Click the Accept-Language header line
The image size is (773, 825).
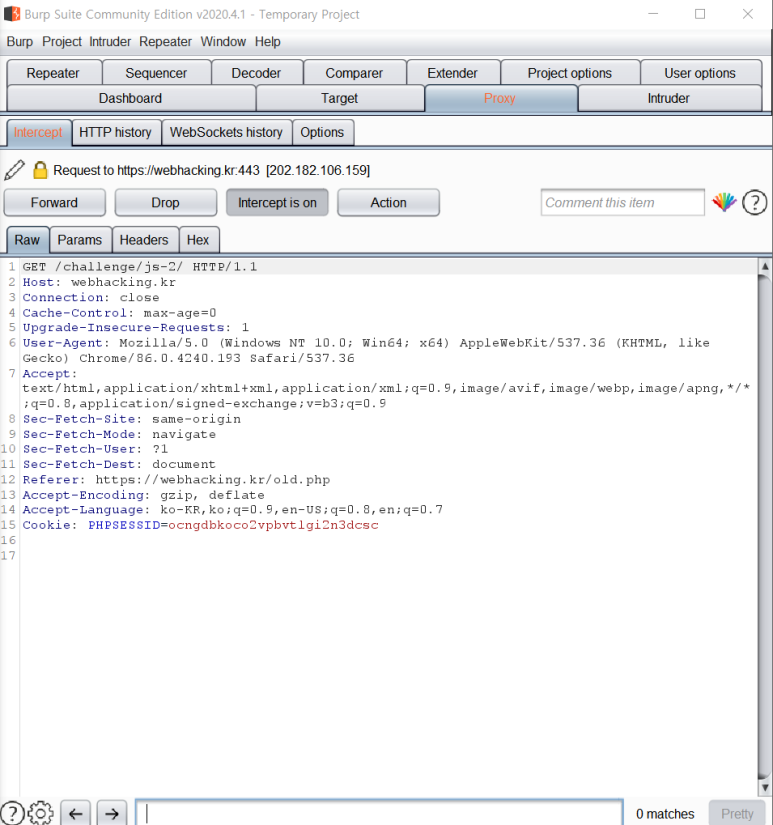[x=233, y=509]
